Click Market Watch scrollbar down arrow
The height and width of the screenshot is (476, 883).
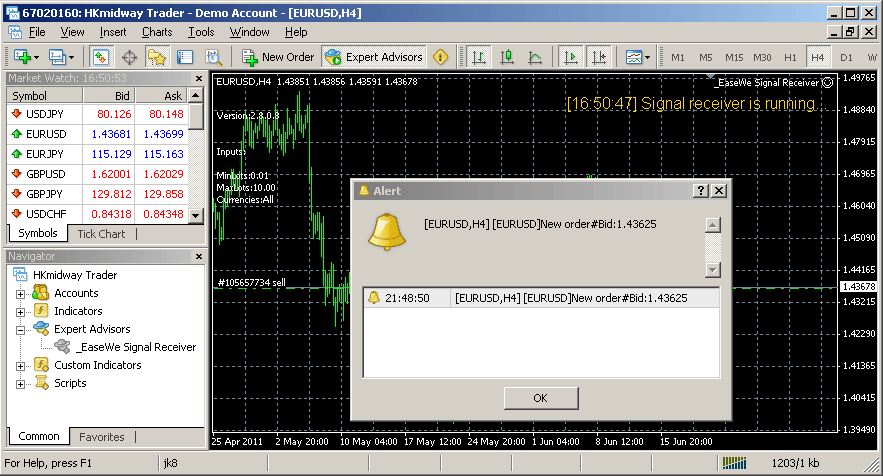click(195, 215)
